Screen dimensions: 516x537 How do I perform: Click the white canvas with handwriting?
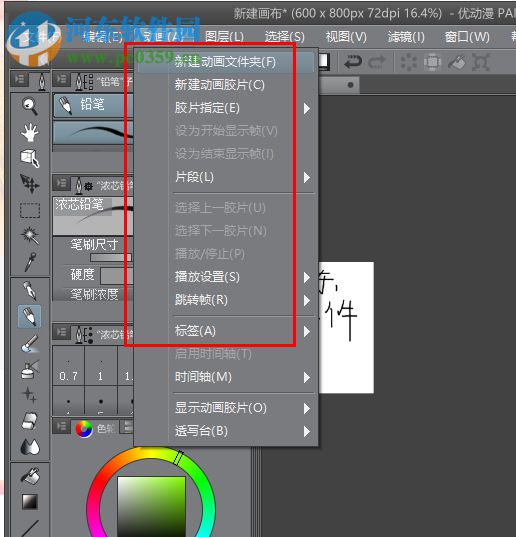coord(346,327)
